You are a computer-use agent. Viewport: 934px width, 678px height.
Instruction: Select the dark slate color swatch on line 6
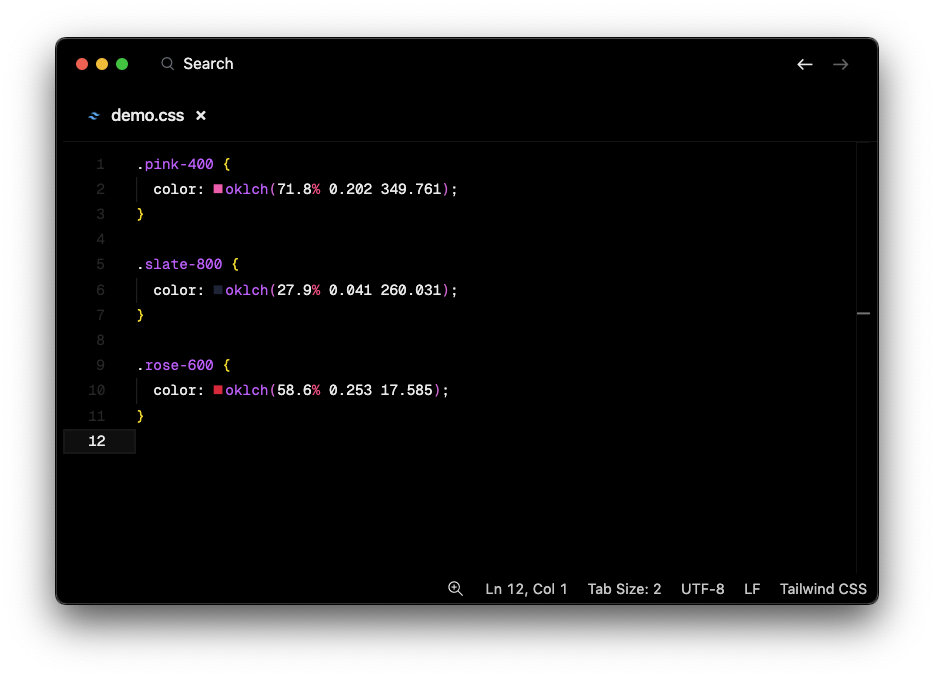[x=218, y=289]
